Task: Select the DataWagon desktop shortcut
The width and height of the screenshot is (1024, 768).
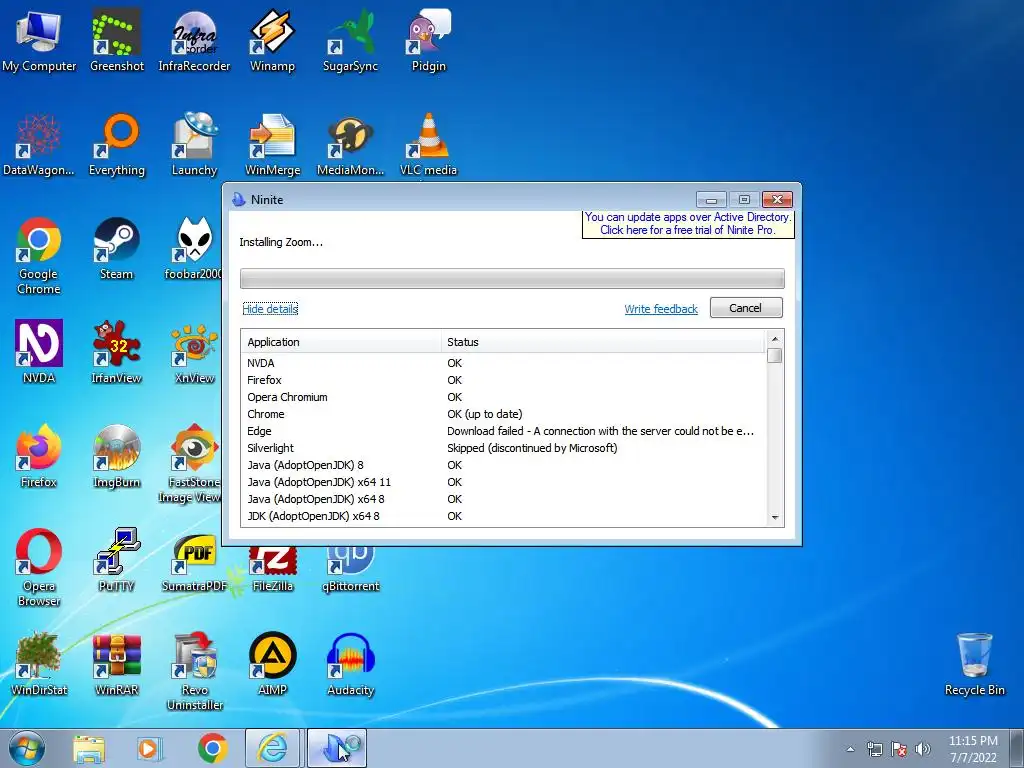Action: point(39,145)
